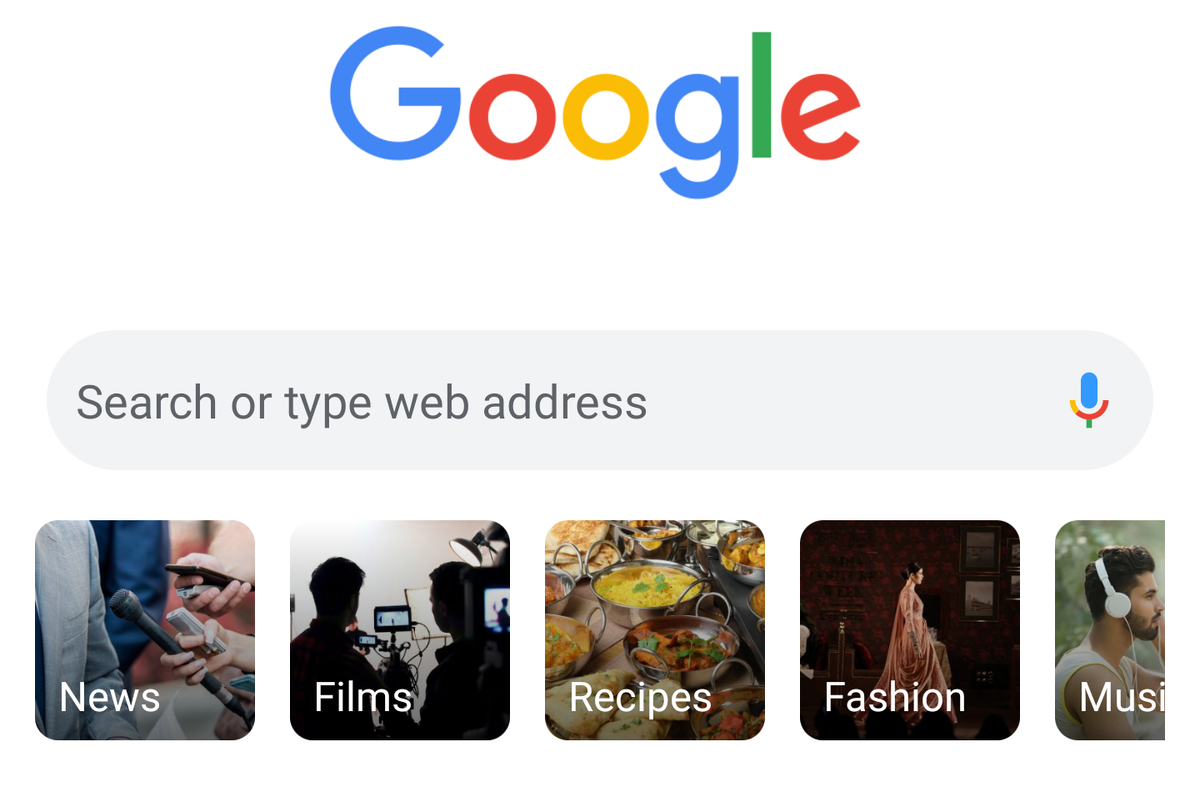Click the 'News' label text
Image resolution: width=1200 pixels, height=802 pixels.
(x=110, y=697)
